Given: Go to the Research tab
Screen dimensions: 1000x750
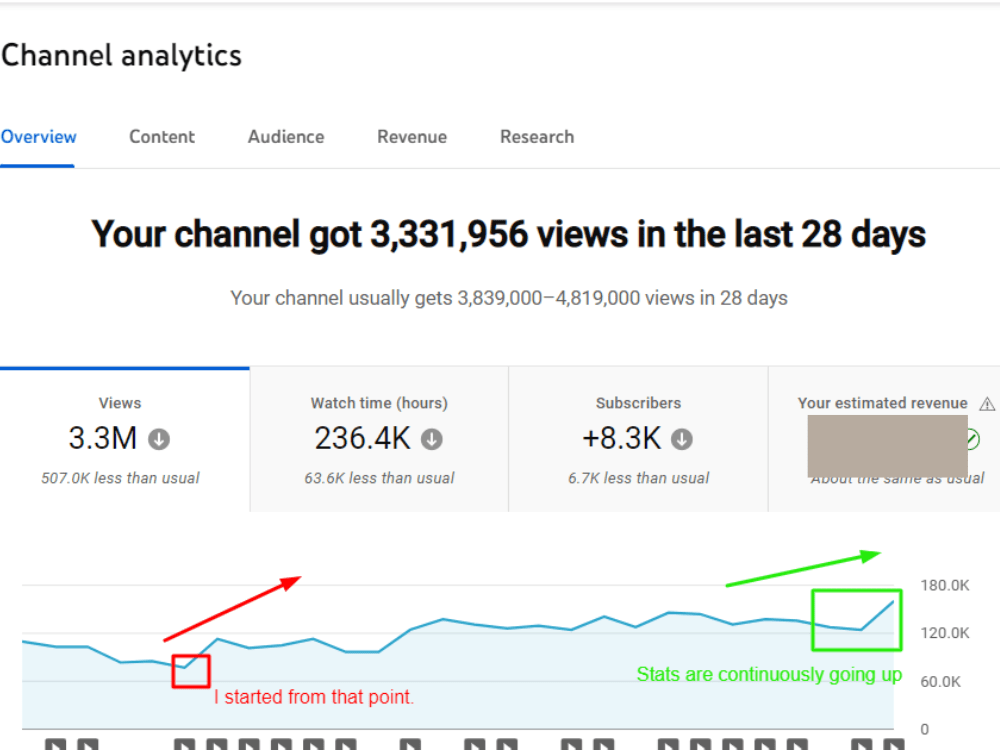Looking at the screenshot, I should (x=537, y=137).
